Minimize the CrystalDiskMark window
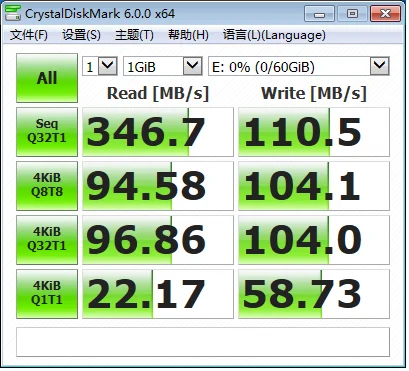The height and width of the screenshot is (371, 409). click(x=319, y=14)
